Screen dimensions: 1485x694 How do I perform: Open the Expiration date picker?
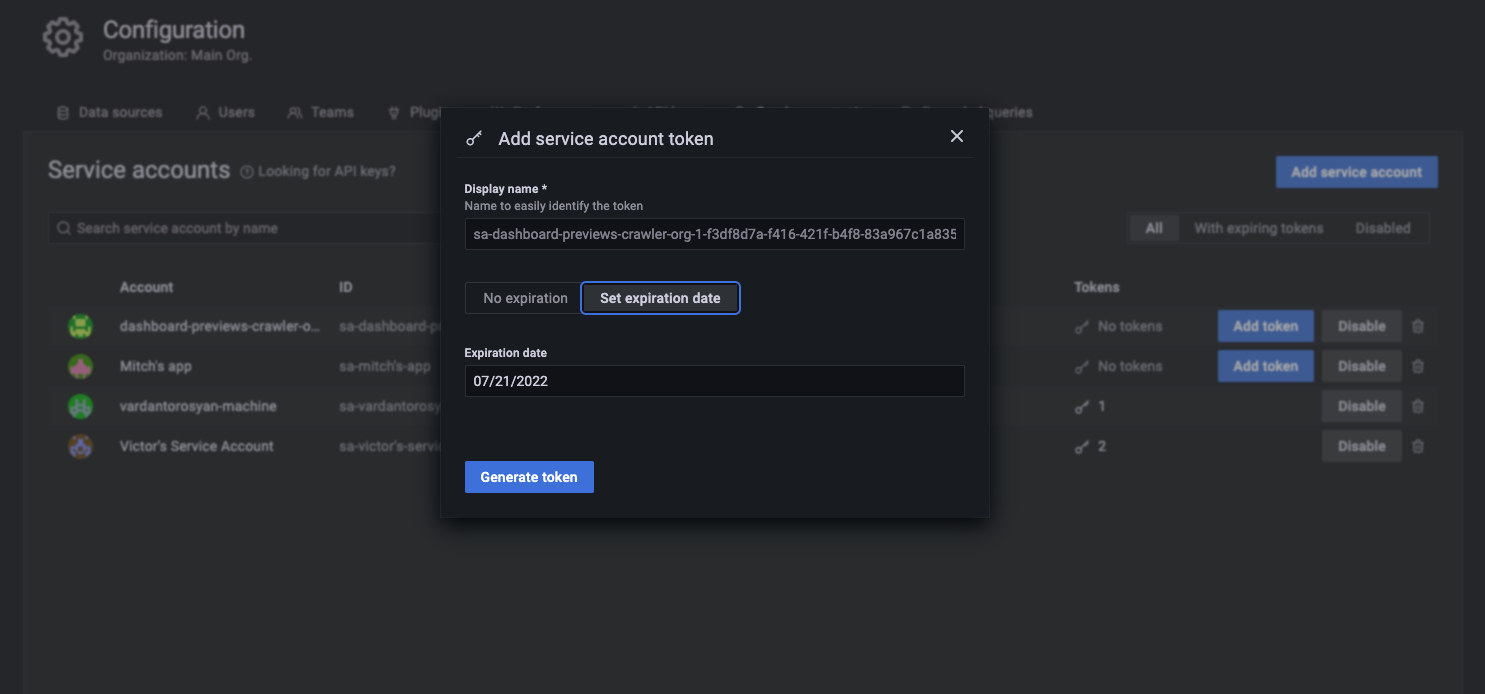714,381
